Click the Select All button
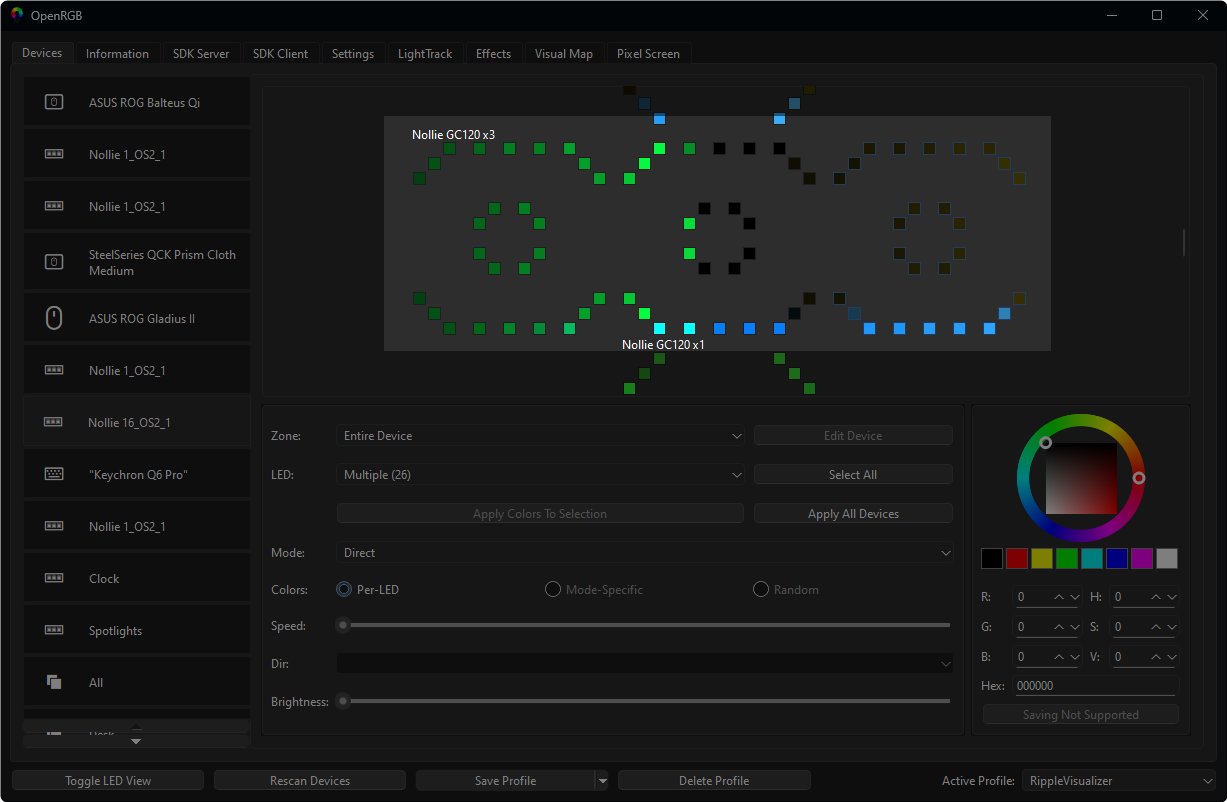Viewport: 1227px width, 802px height. [x=853, y=475]
